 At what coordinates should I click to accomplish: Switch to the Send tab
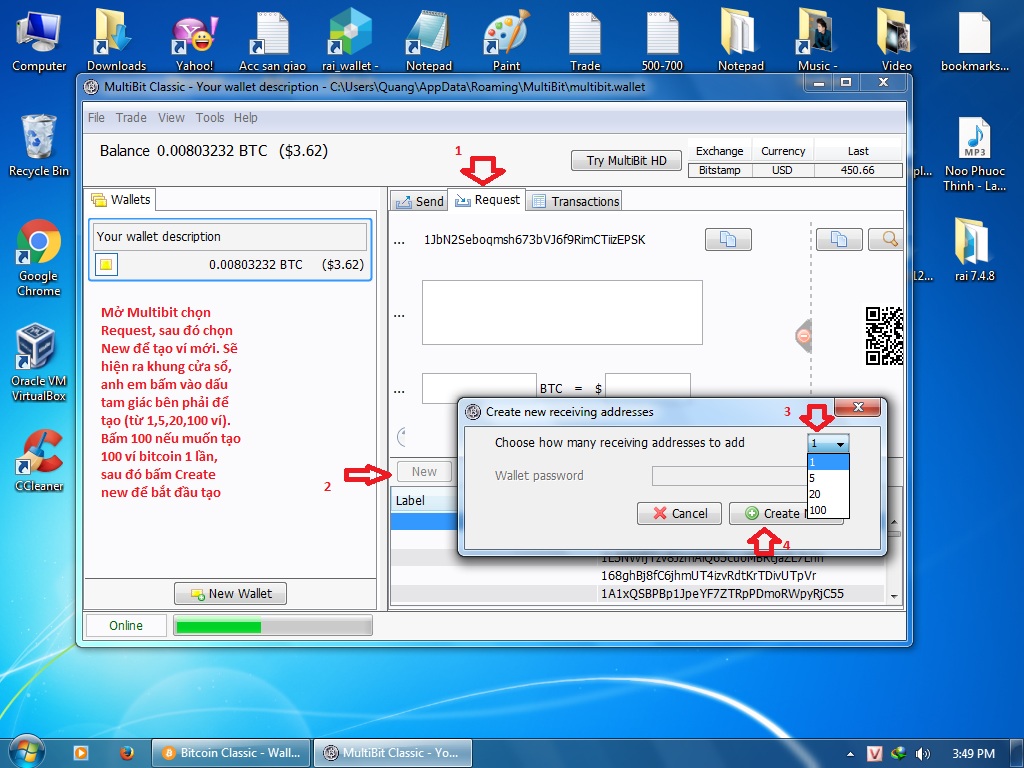(x=419, y=201)
